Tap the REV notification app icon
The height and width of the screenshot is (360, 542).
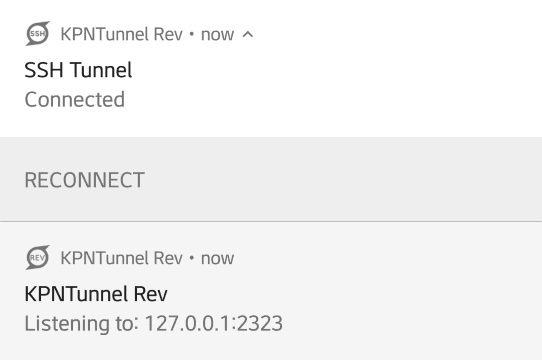(x=38, y=258)
